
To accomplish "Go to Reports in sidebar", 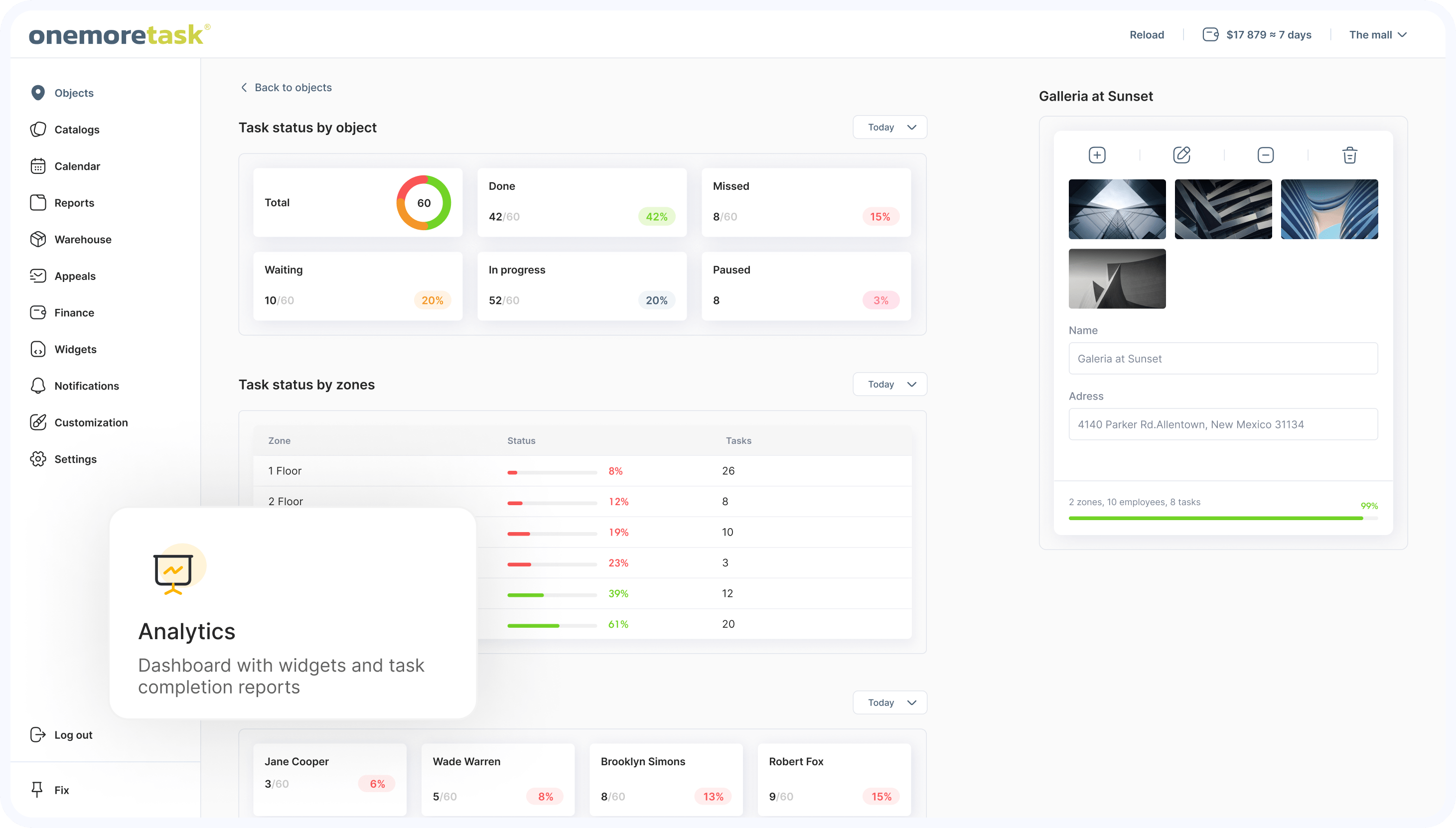I will tap(74, 203).
